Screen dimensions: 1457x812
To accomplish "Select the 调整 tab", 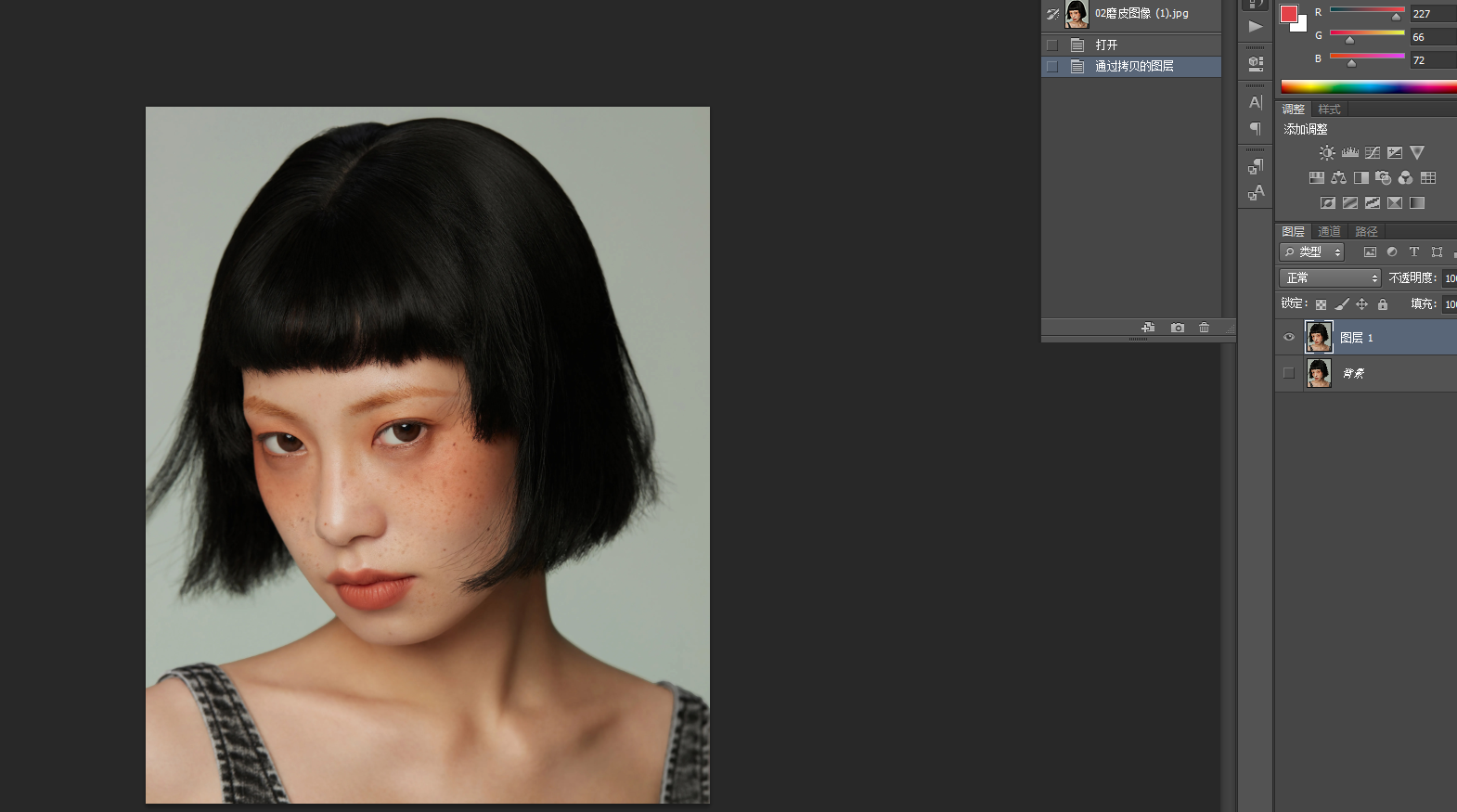I will pyautogui.click(x=1294, y=110).
